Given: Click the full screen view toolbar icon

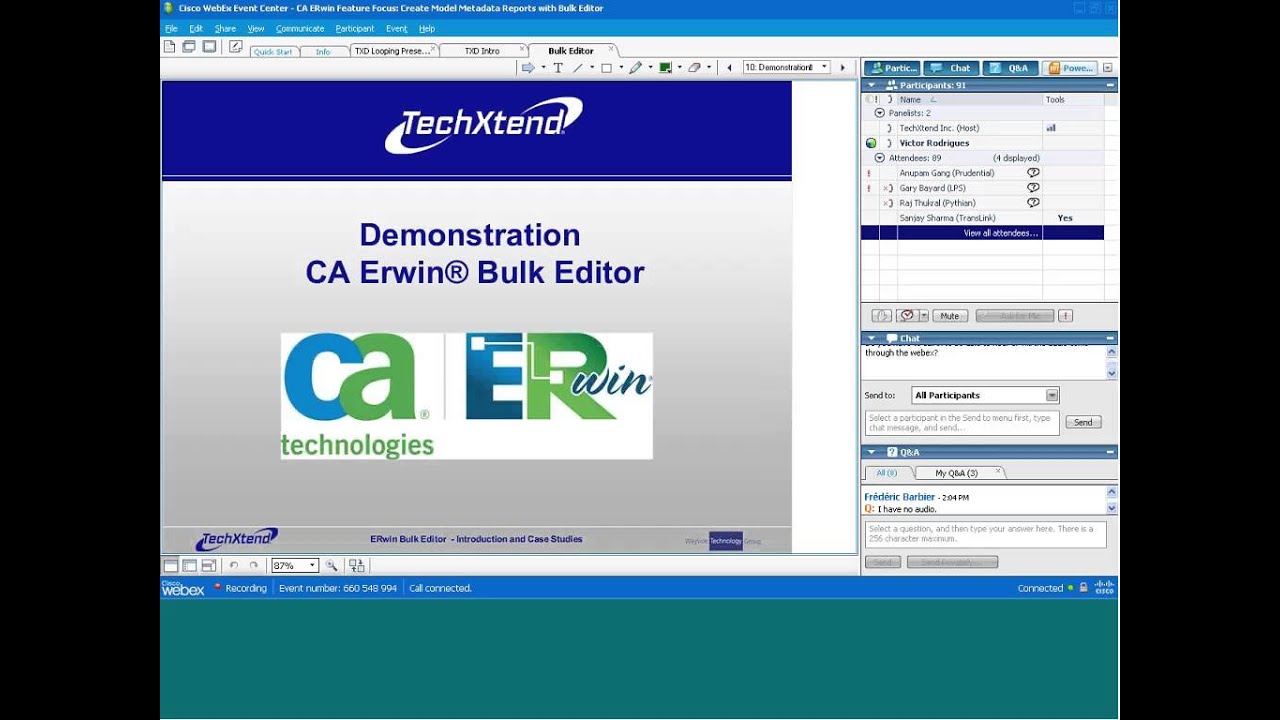Looking at the screenshot, I should pyautogui.click(x=209, y=46).
